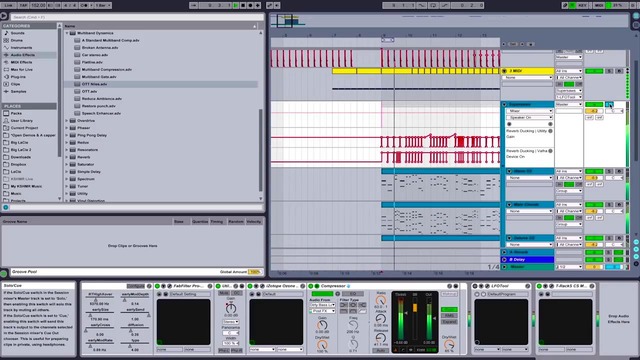This screenshot has width=640, height=360.
Task: Open Packs under Places
Action: pyautogui.click(x=16, y=113)
